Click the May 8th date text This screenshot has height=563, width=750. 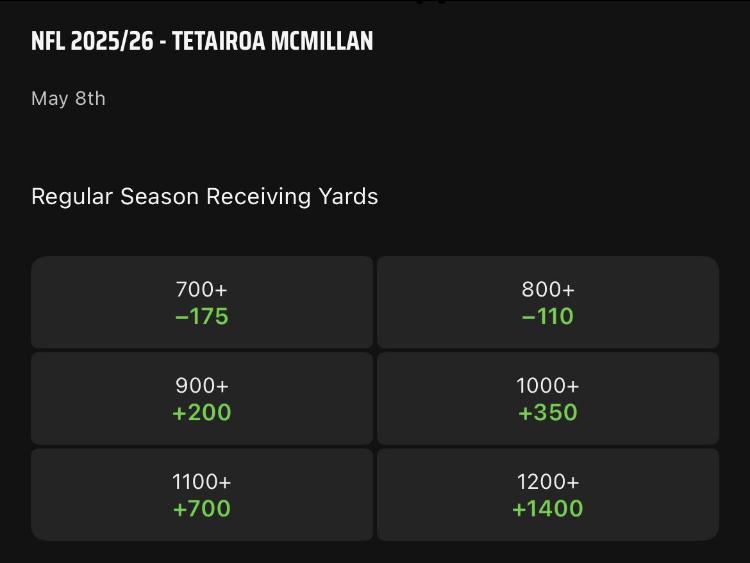coord(68,98)
